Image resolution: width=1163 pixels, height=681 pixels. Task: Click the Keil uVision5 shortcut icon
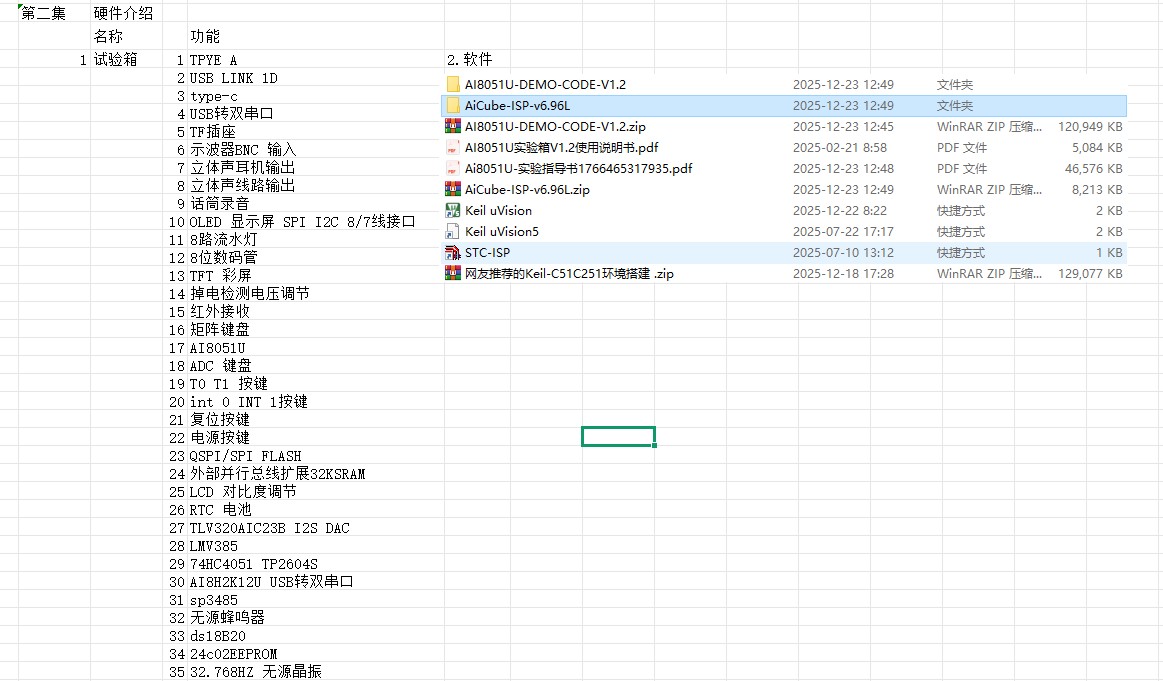pos(452,231)
